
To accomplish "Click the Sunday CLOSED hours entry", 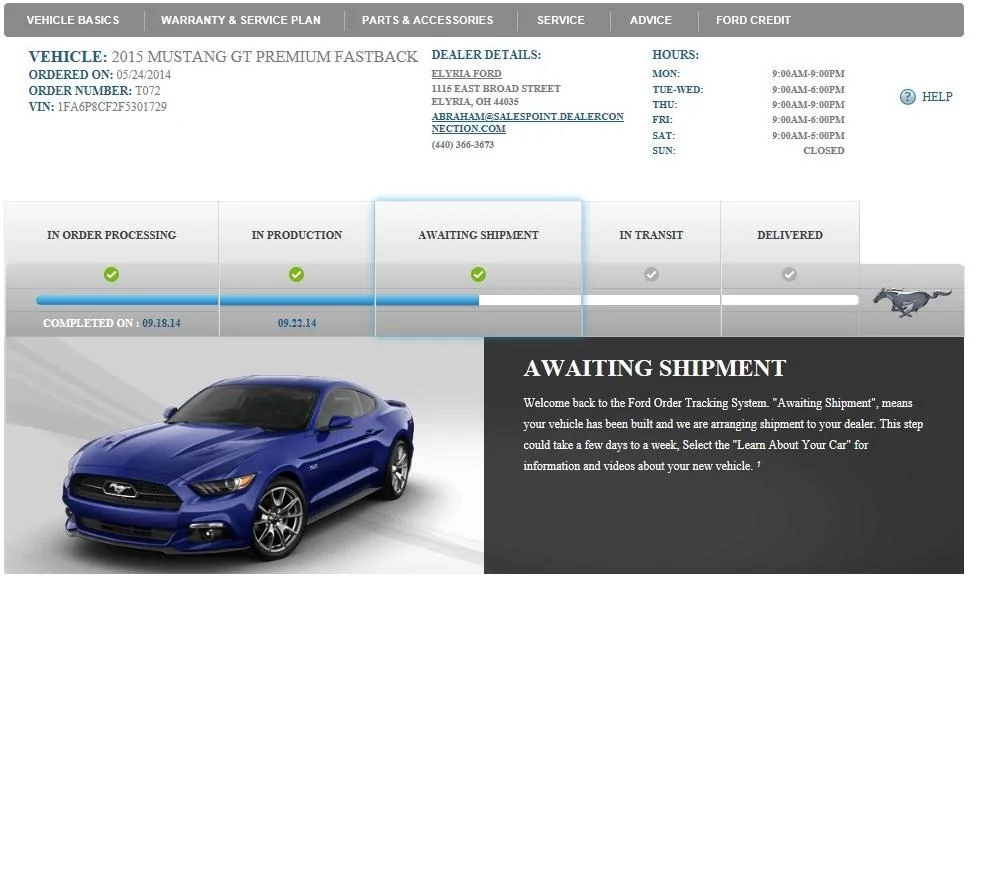I will tap(823, 151).
